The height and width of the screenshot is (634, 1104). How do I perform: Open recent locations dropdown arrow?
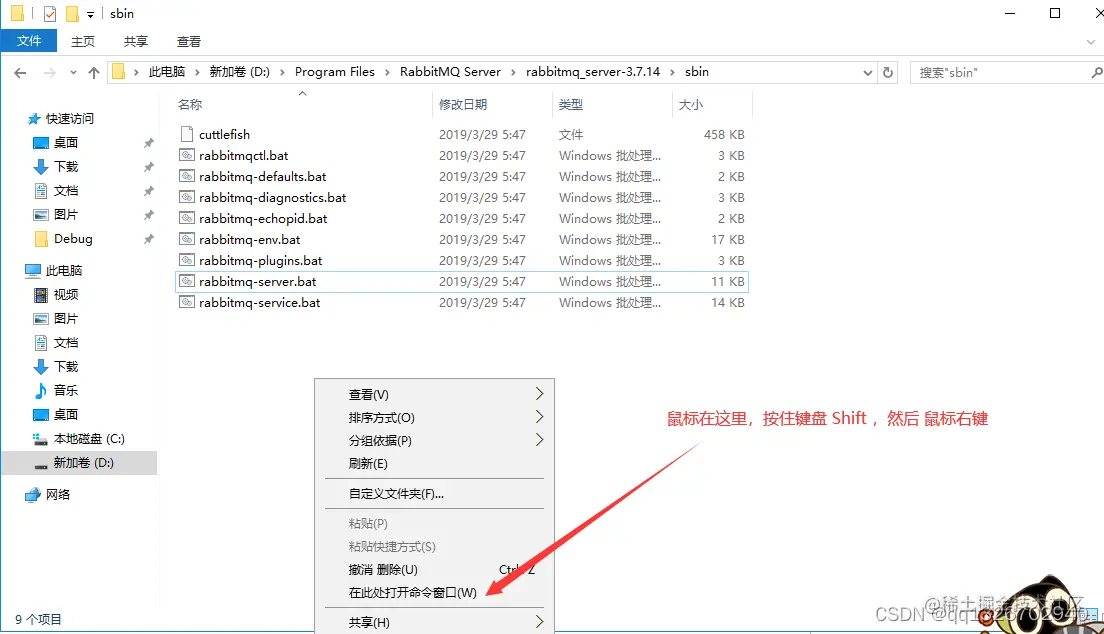[73, 73]
